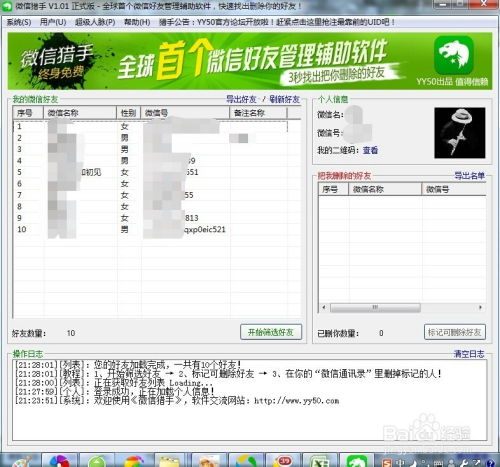This screenshot has height=467, width=500.
Task: Click the log line 正在获取好友列表 Loading
Action: tap(114, 383)
